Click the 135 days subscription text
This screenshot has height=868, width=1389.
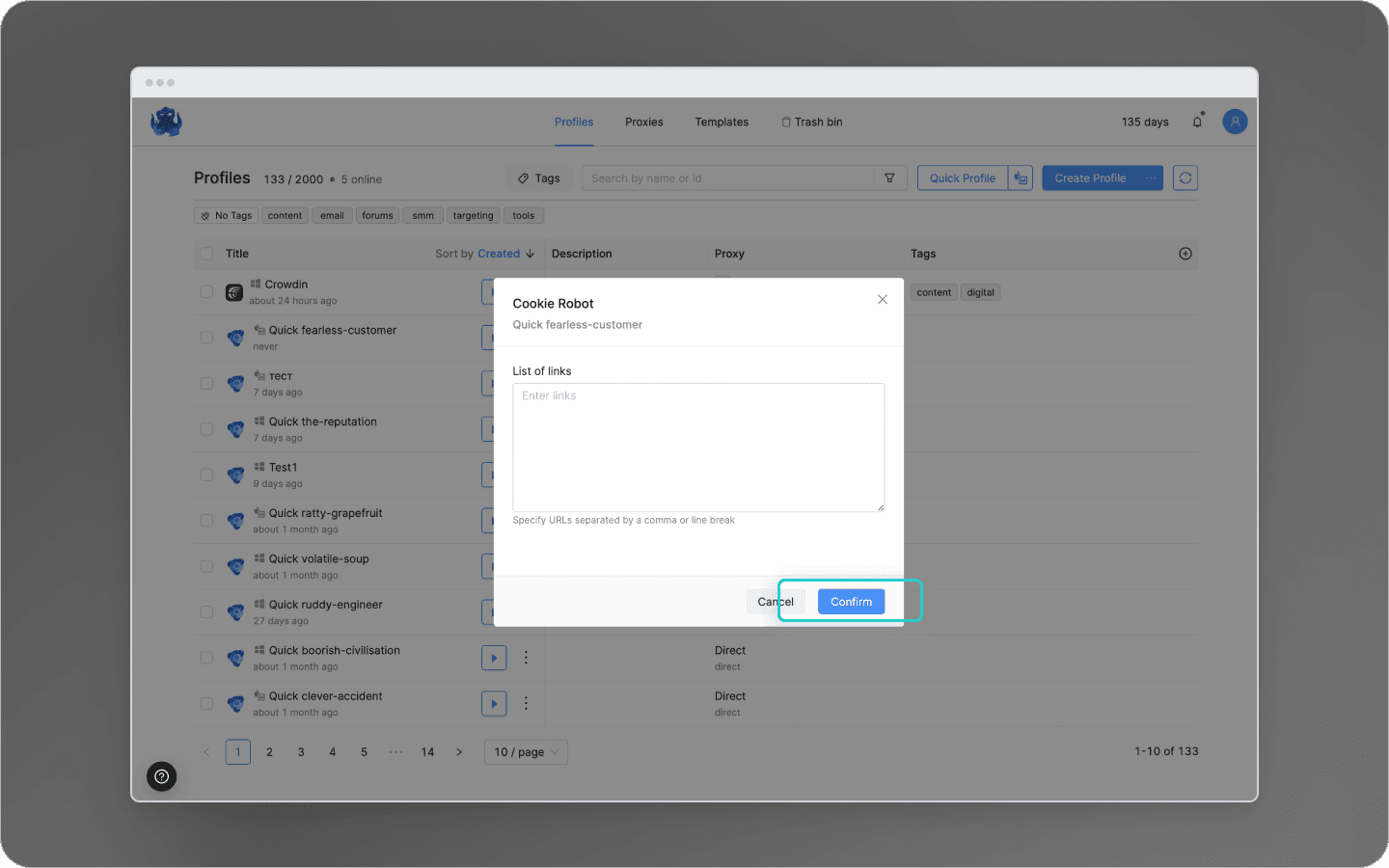(x=1145, y=122)
